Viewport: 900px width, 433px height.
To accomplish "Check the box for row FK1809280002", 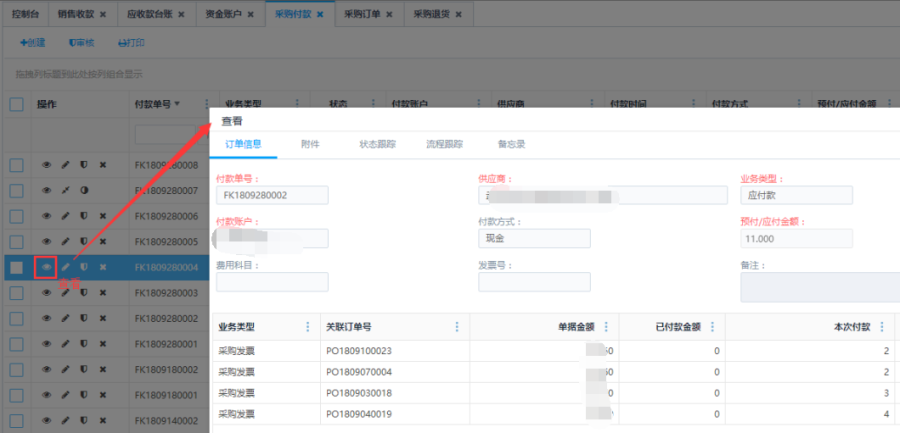I will click(x=16, y=318).
